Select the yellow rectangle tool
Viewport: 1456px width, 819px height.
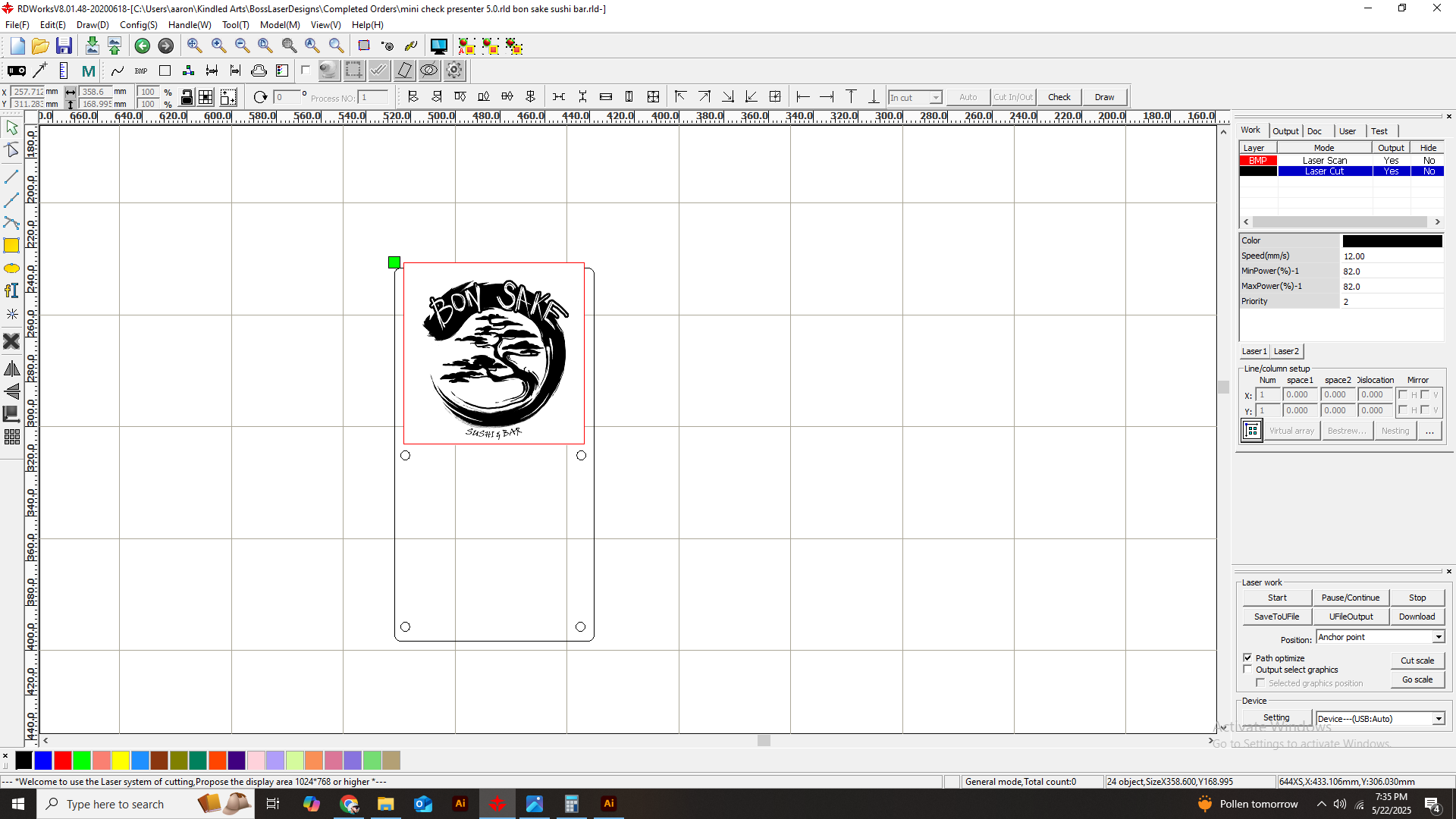tap(11, 246)
